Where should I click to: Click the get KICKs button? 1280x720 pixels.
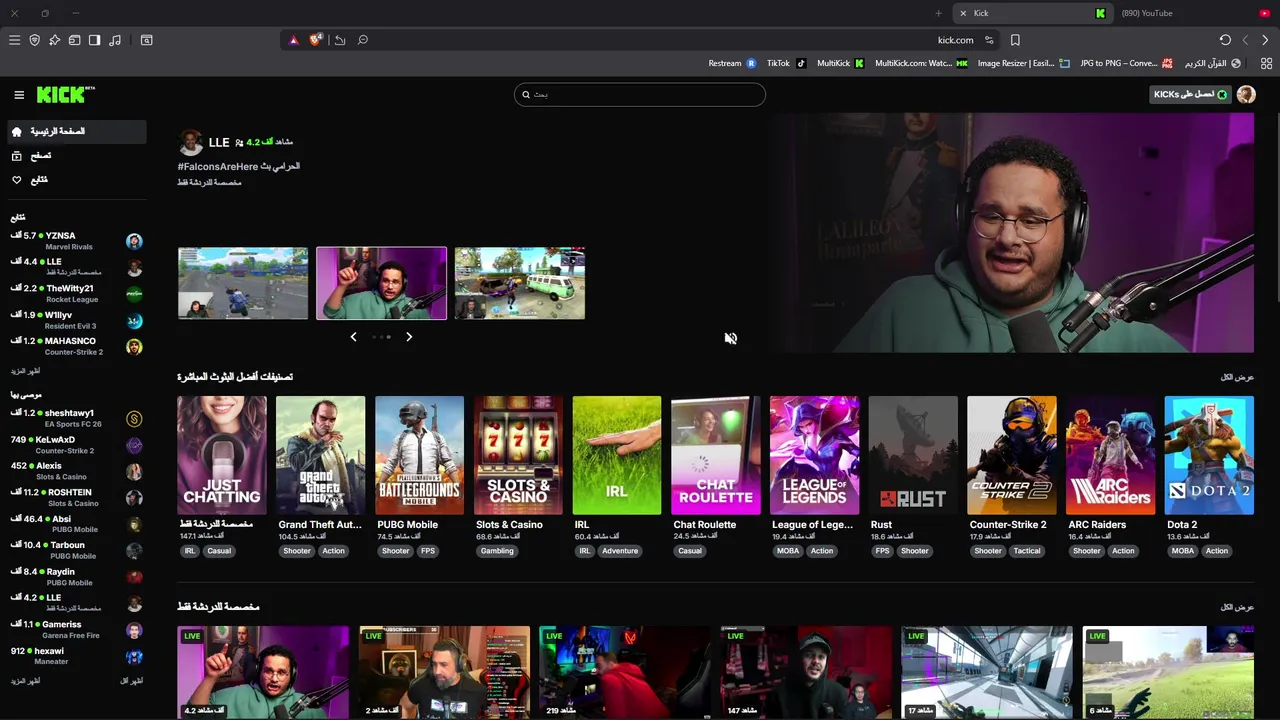point(1190,95)
